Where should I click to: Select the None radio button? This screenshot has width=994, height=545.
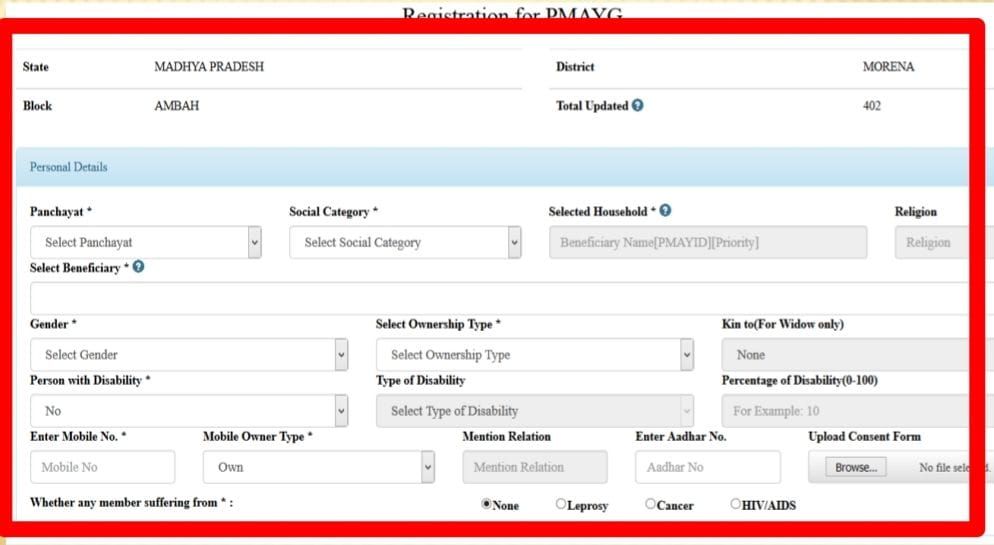click(487, 504)
